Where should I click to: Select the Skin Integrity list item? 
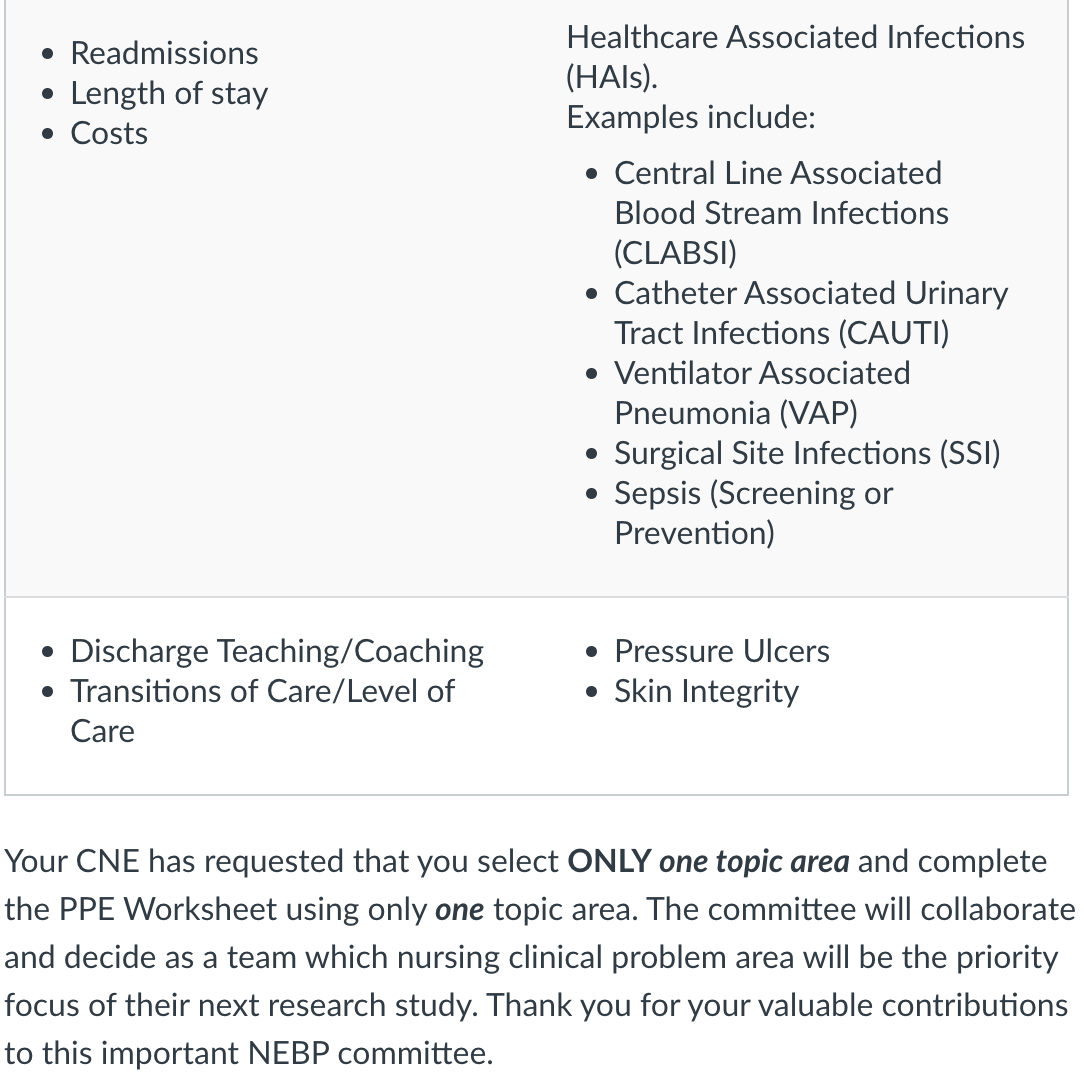706,692
